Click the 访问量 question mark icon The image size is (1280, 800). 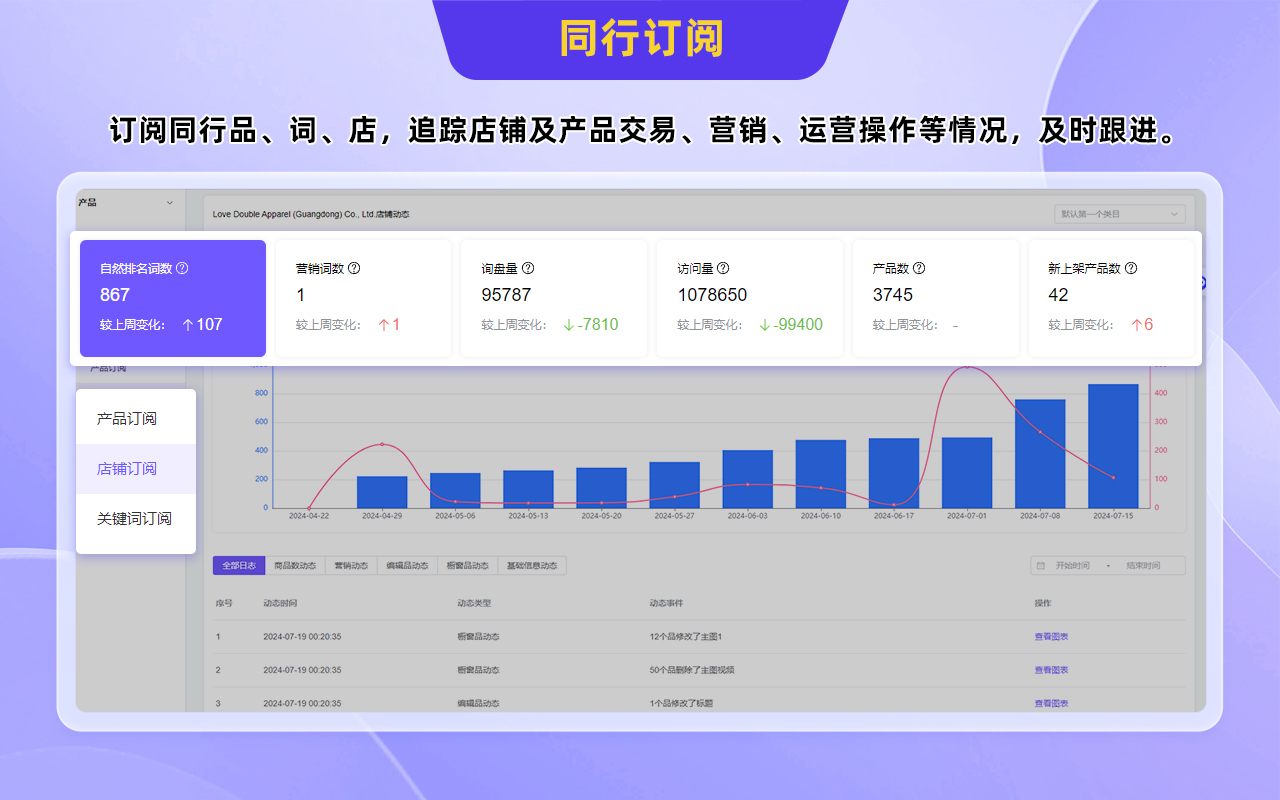point(724,268)
